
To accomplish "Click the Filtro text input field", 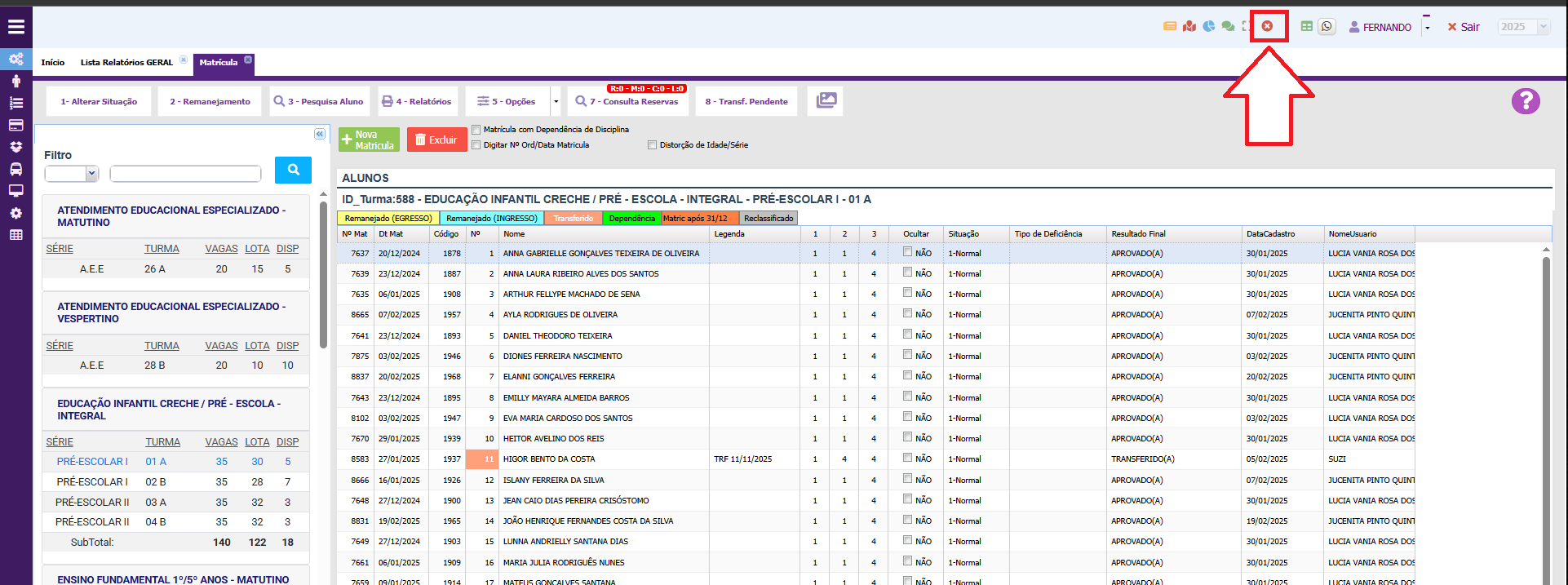I will tap(185, 174).
